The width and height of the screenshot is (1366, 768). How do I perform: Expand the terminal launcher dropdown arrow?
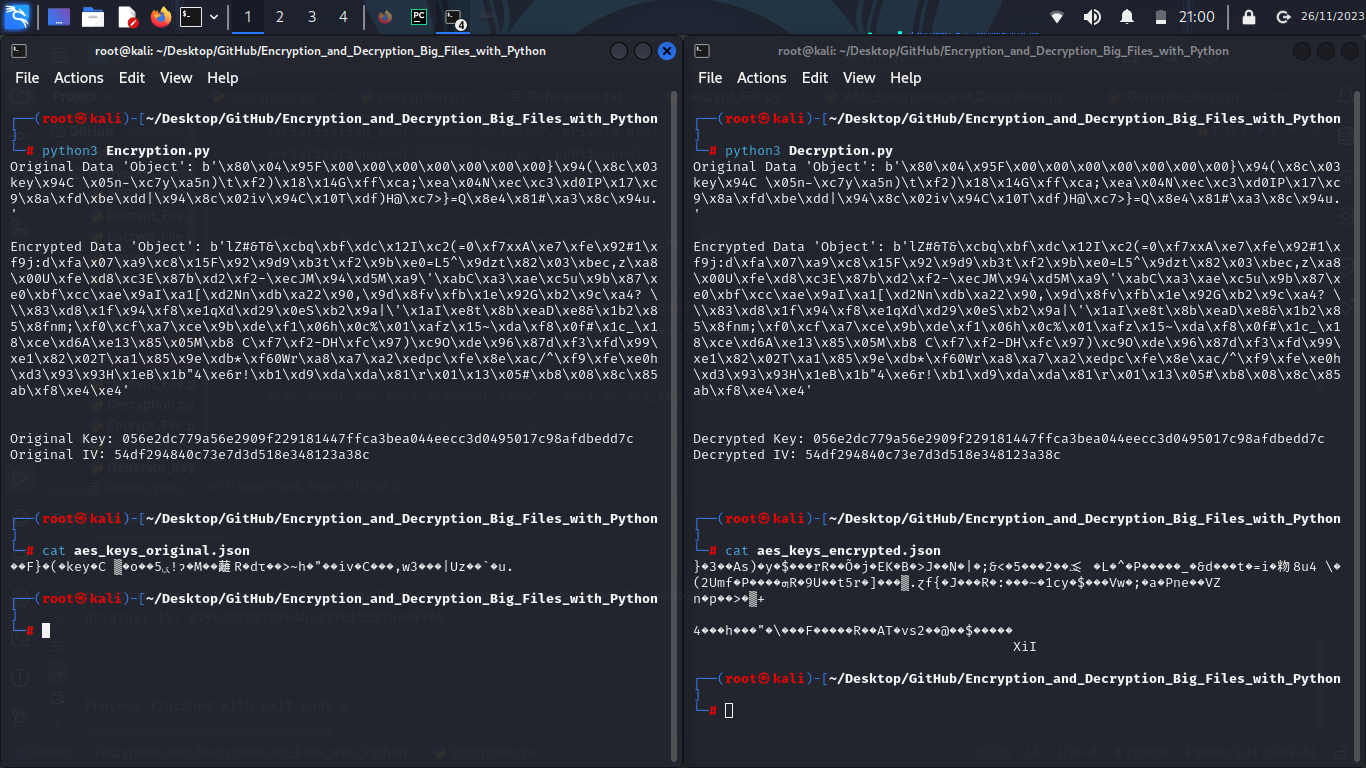coord(213,16)
